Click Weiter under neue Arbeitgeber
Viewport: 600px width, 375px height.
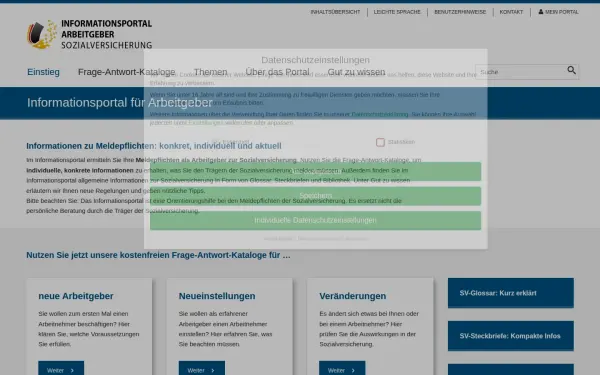point(61,370)
